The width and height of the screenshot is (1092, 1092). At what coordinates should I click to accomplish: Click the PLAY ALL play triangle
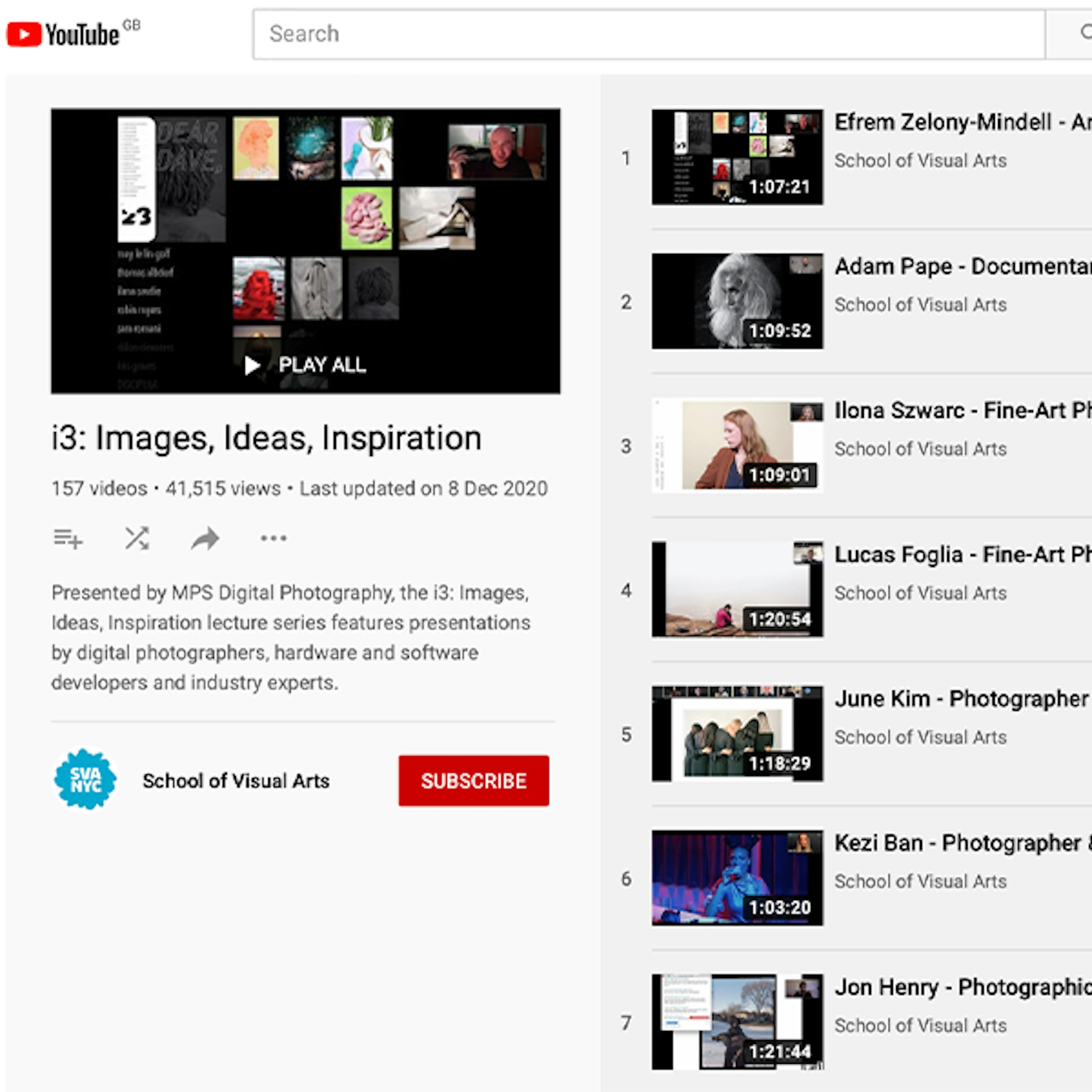click(x=252, y=366)
